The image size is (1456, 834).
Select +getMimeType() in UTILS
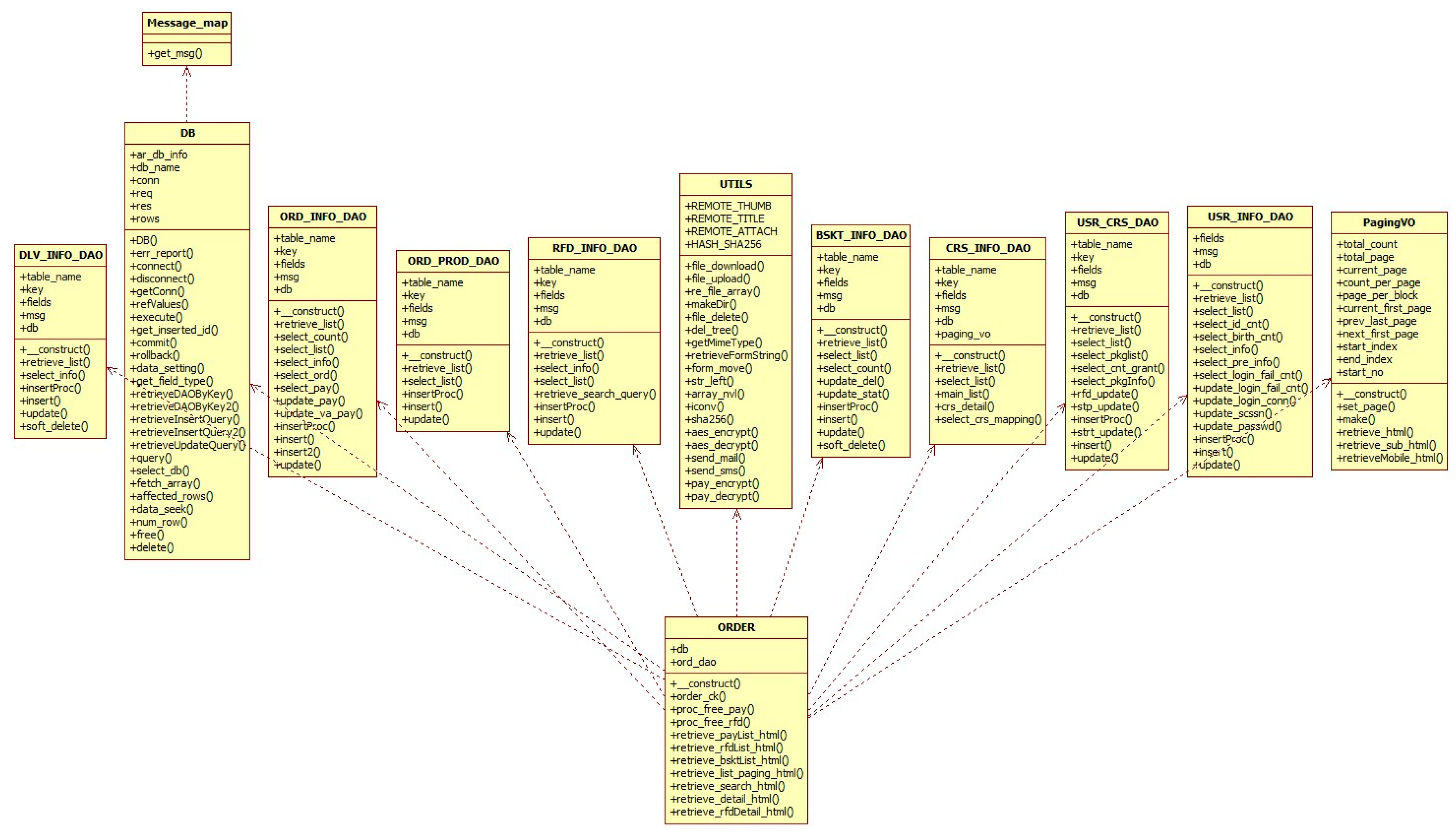(724, 343)
